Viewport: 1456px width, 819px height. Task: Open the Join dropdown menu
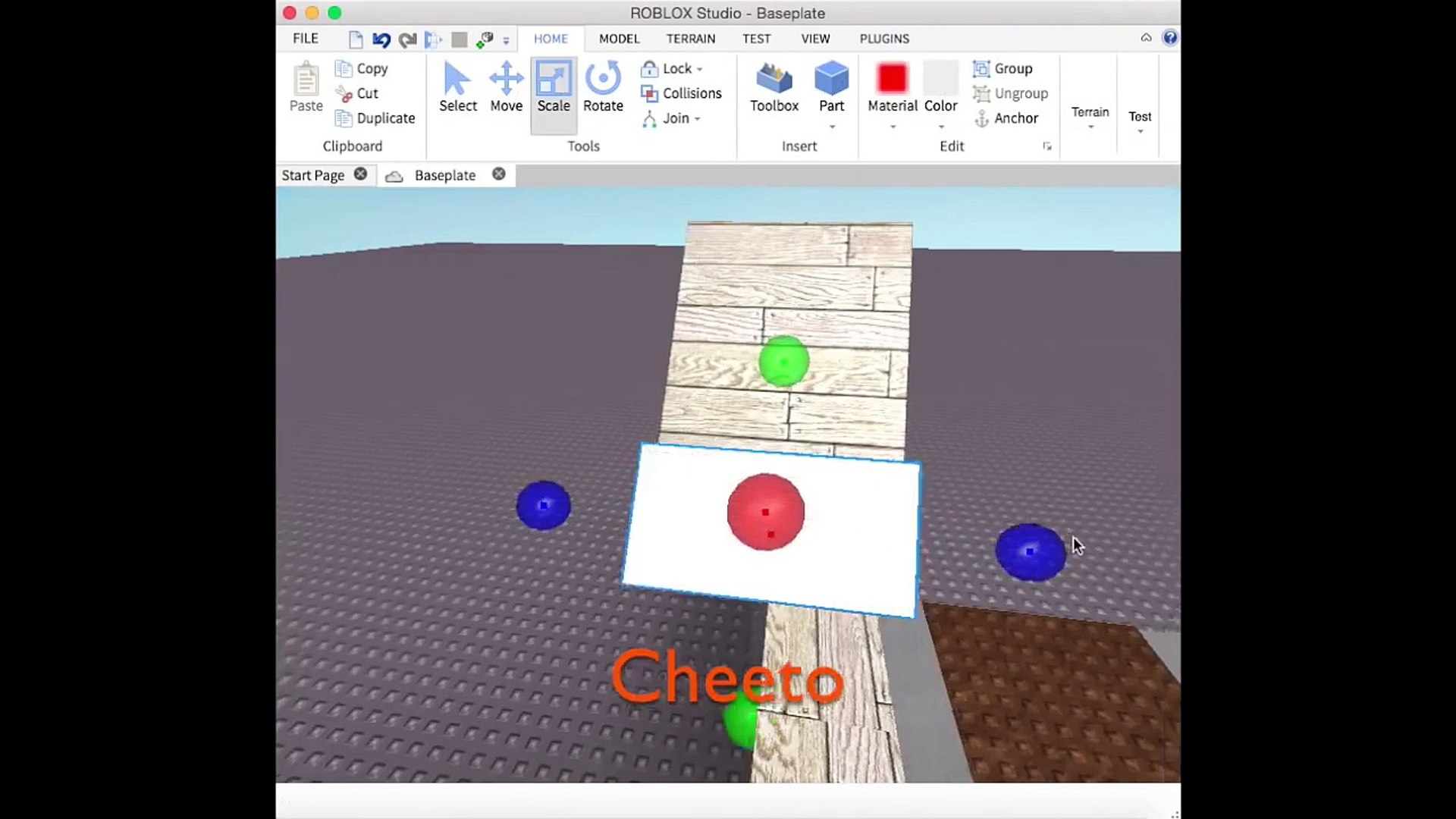point(697,119)
